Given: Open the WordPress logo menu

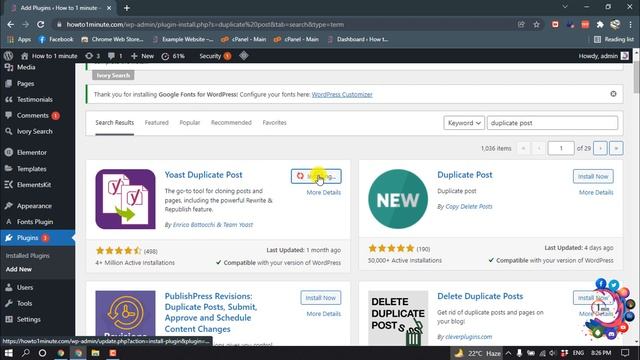Looking at the screenshot, I should tap(8, 56).
